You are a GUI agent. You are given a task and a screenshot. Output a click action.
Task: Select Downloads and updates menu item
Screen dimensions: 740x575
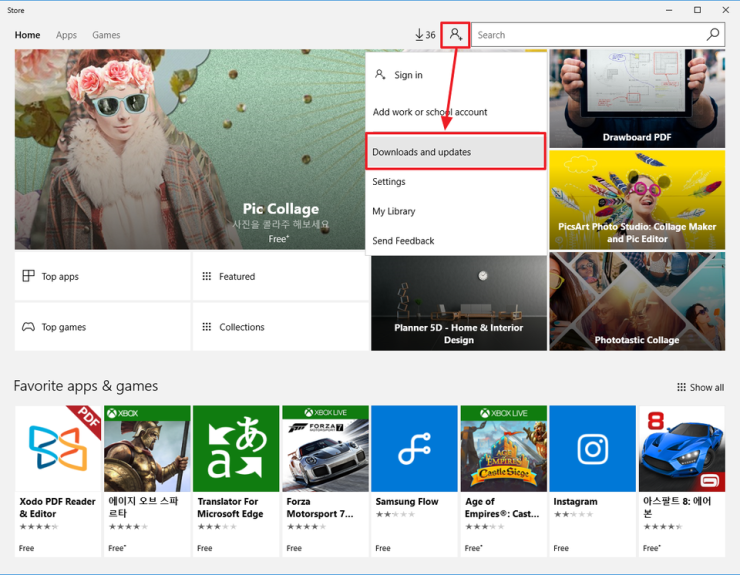coord(456,152)
